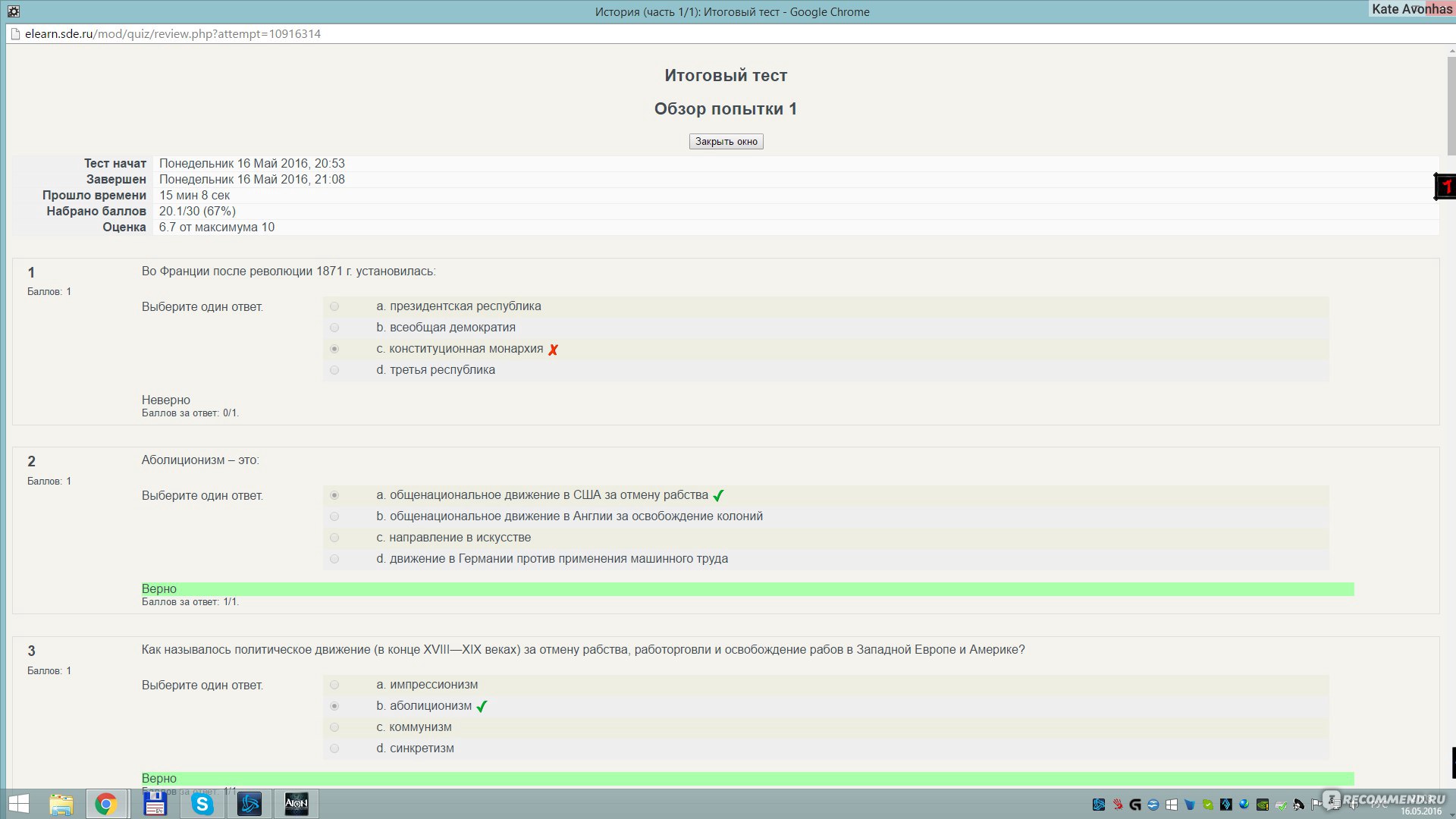
Task: Click the page vertical scrollbar thumb
Action: pyautogui.click(x=1451, y=106)
